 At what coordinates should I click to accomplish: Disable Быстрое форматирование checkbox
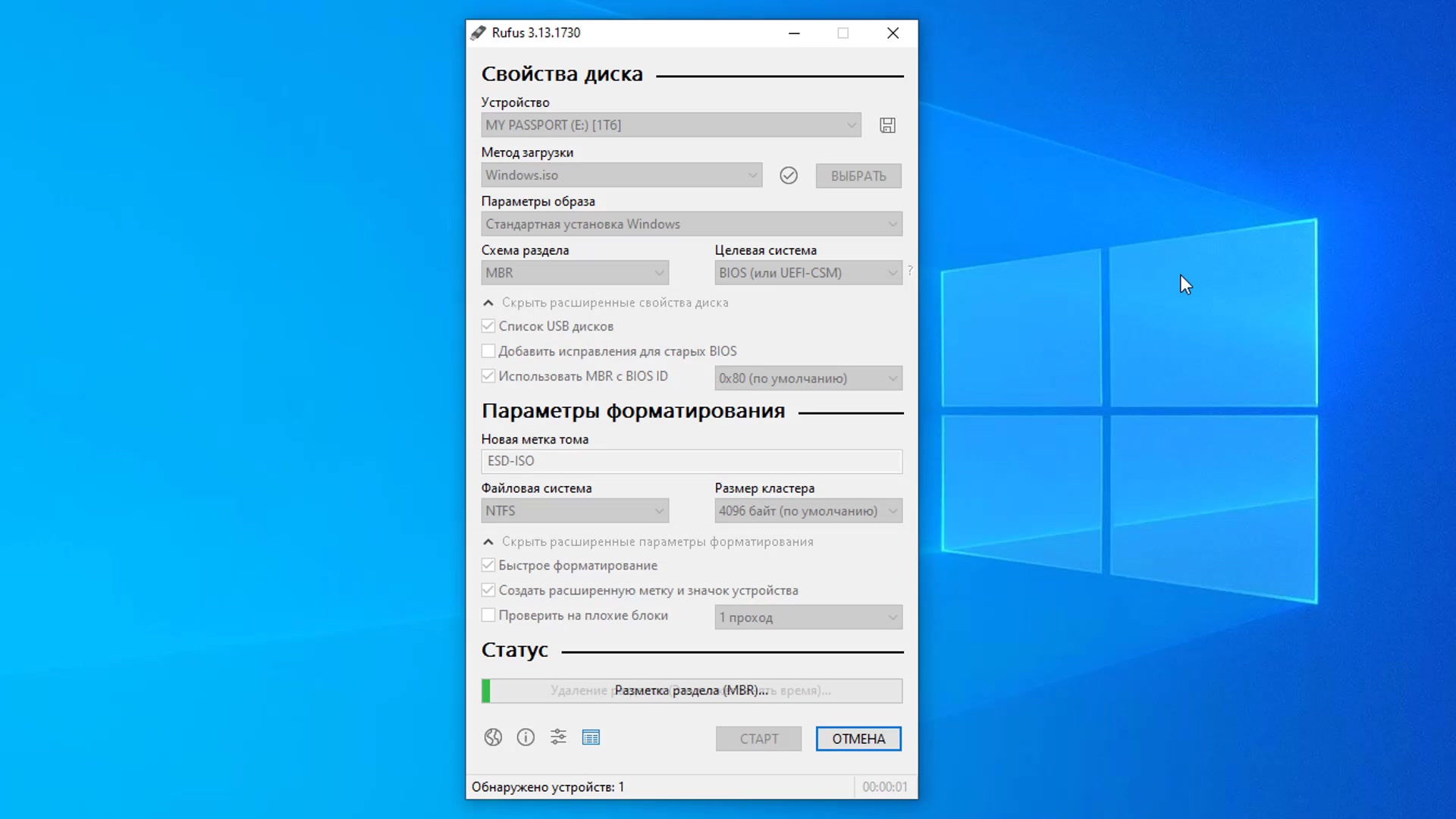click(488, 565)
